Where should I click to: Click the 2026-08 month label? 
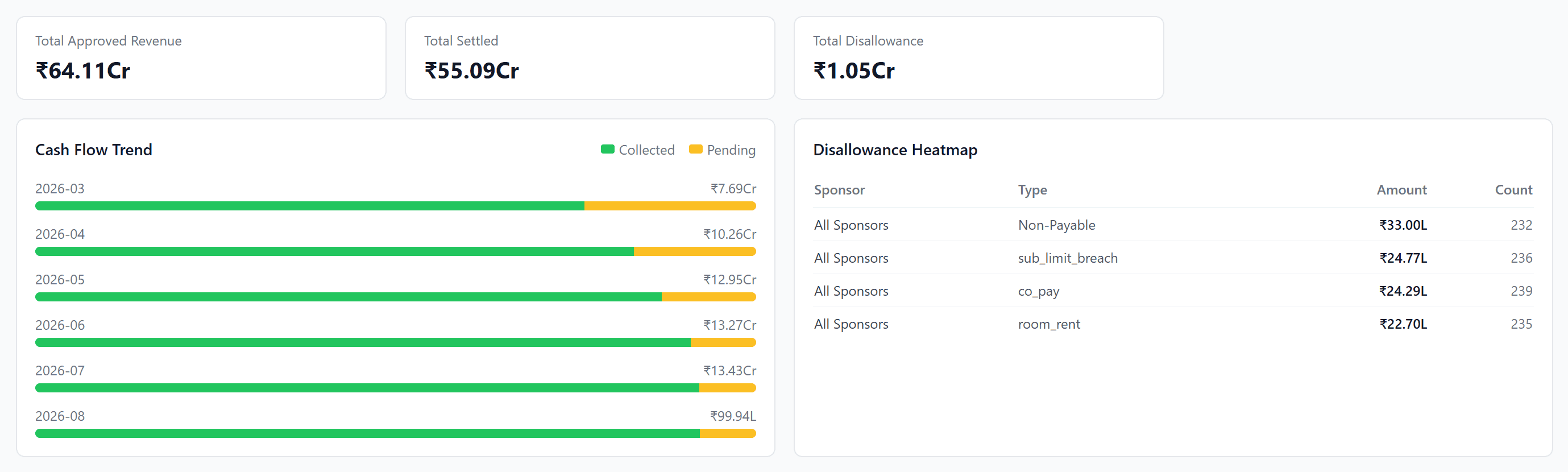[x=60, y=416]
